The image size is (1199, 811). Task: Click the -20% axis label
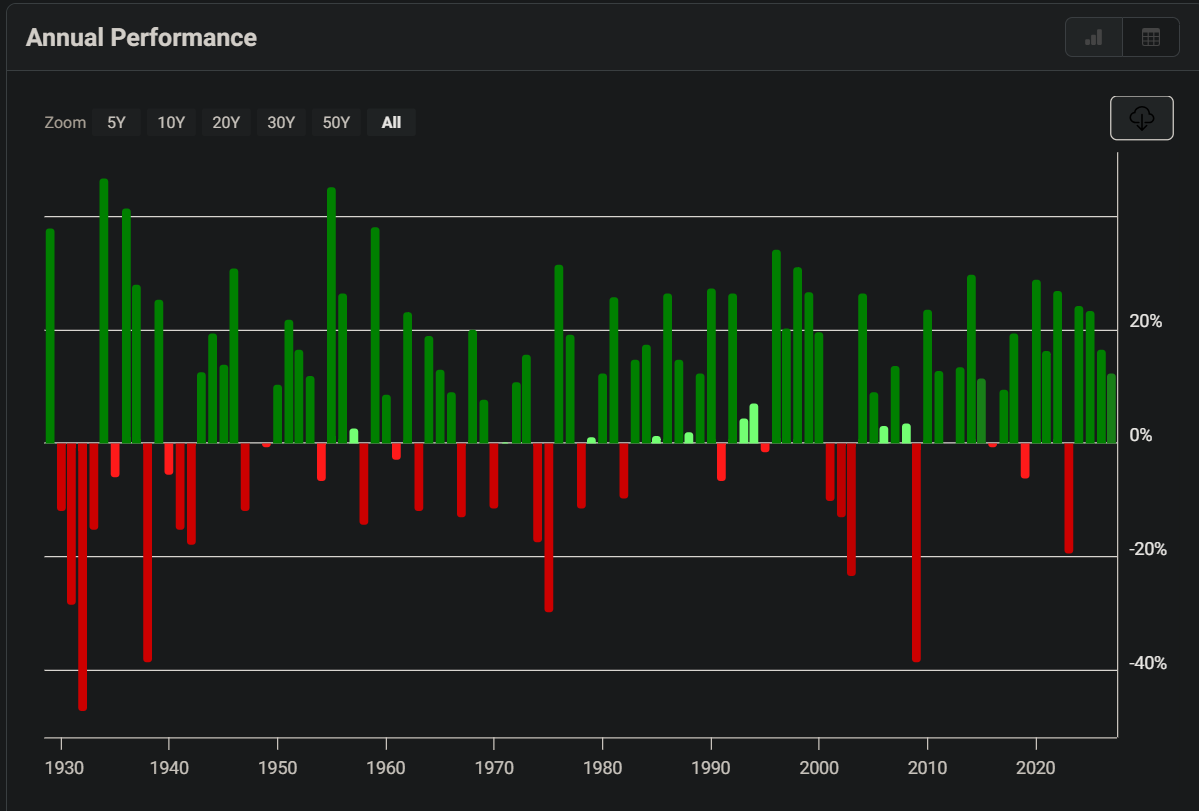(x=1148, y=549)
